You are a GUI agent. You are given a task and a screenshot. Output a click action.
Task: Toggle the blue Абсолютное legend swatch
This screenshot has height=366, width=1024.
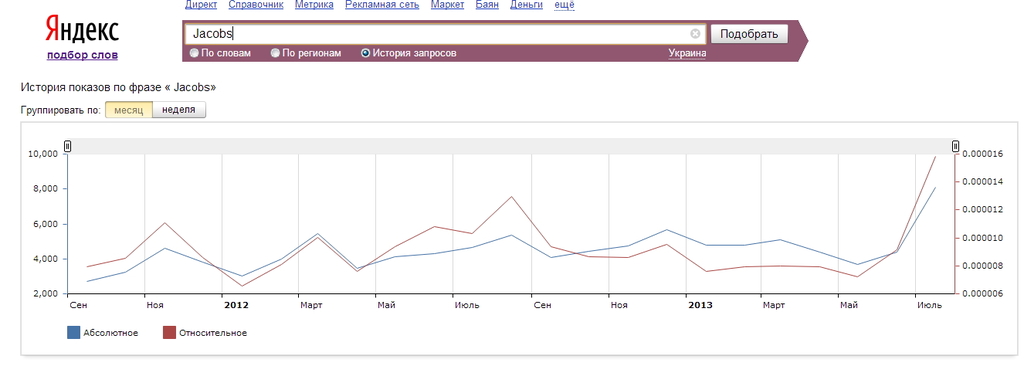[74, 333]
